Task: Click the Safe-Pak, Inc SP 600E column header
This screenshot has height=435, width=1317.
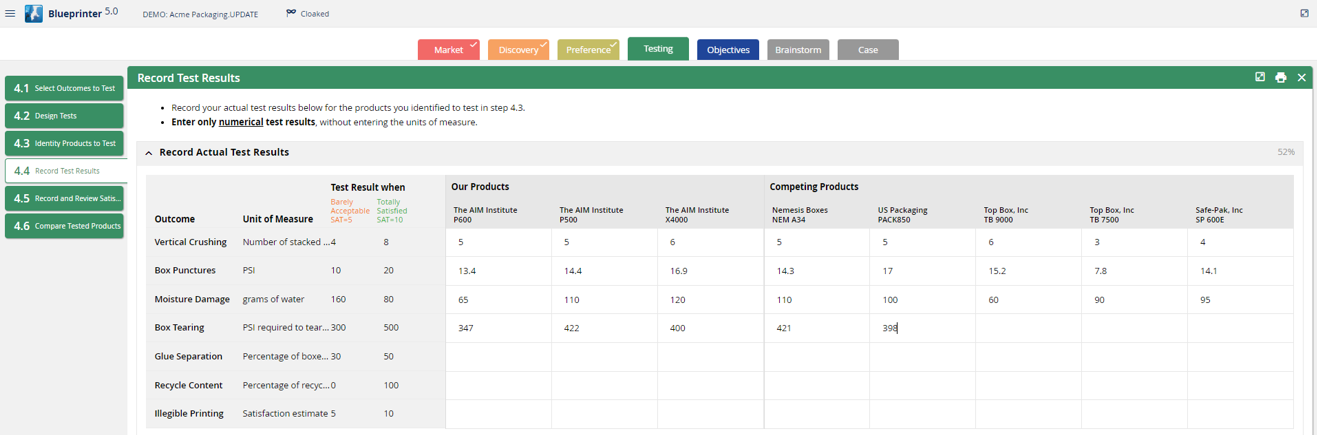Action: click(1219, 214)
